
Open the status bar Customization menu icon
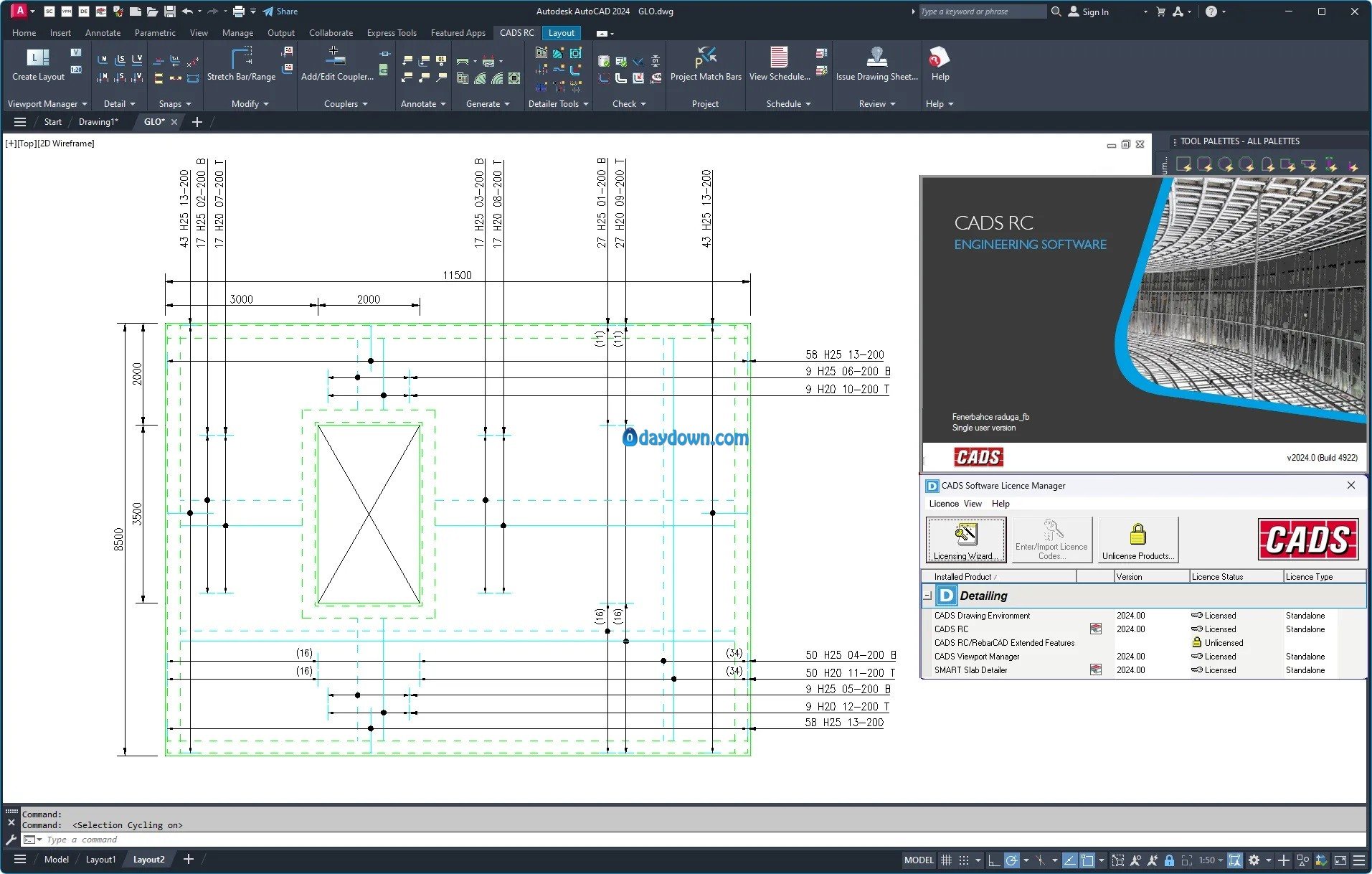(1358, 860)
